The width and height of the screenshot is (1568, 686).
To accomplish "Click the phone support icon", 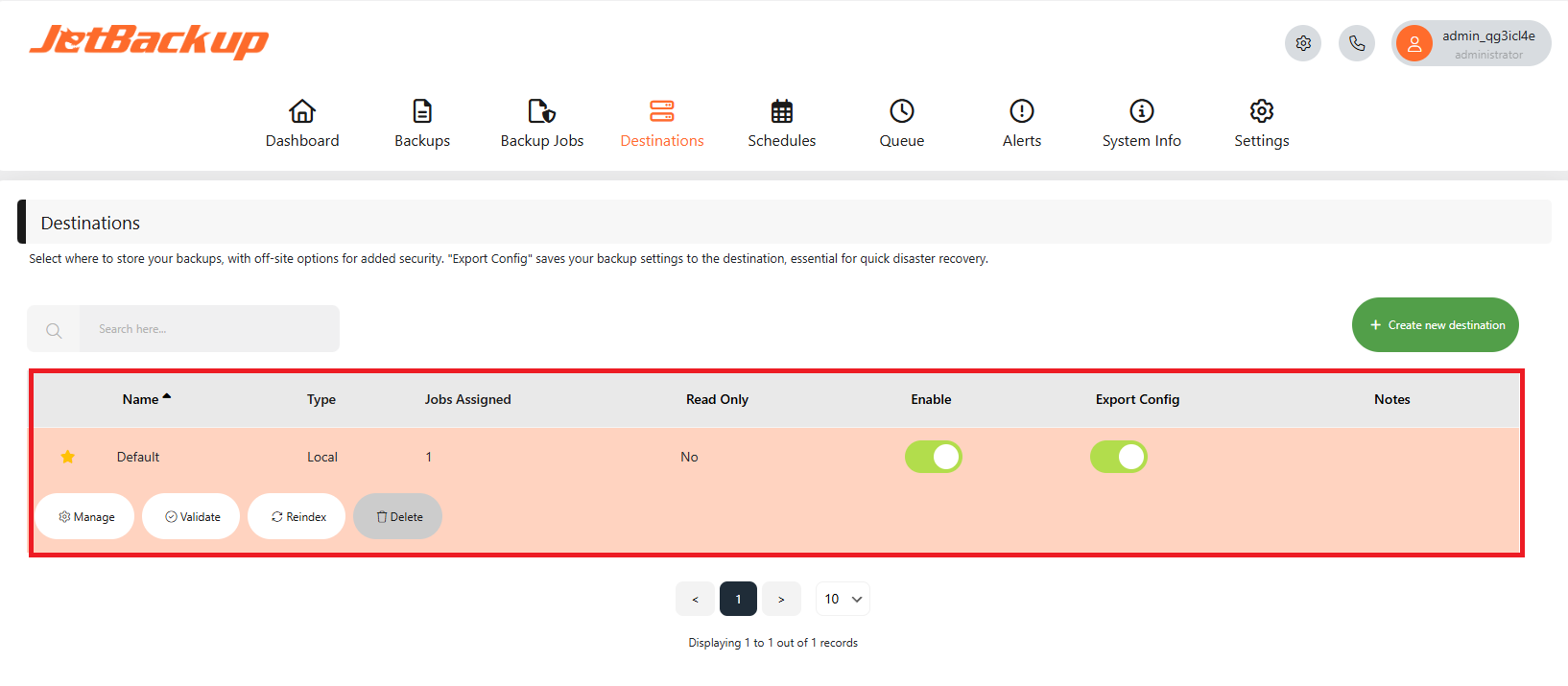I will click(x=1357, y=43).
